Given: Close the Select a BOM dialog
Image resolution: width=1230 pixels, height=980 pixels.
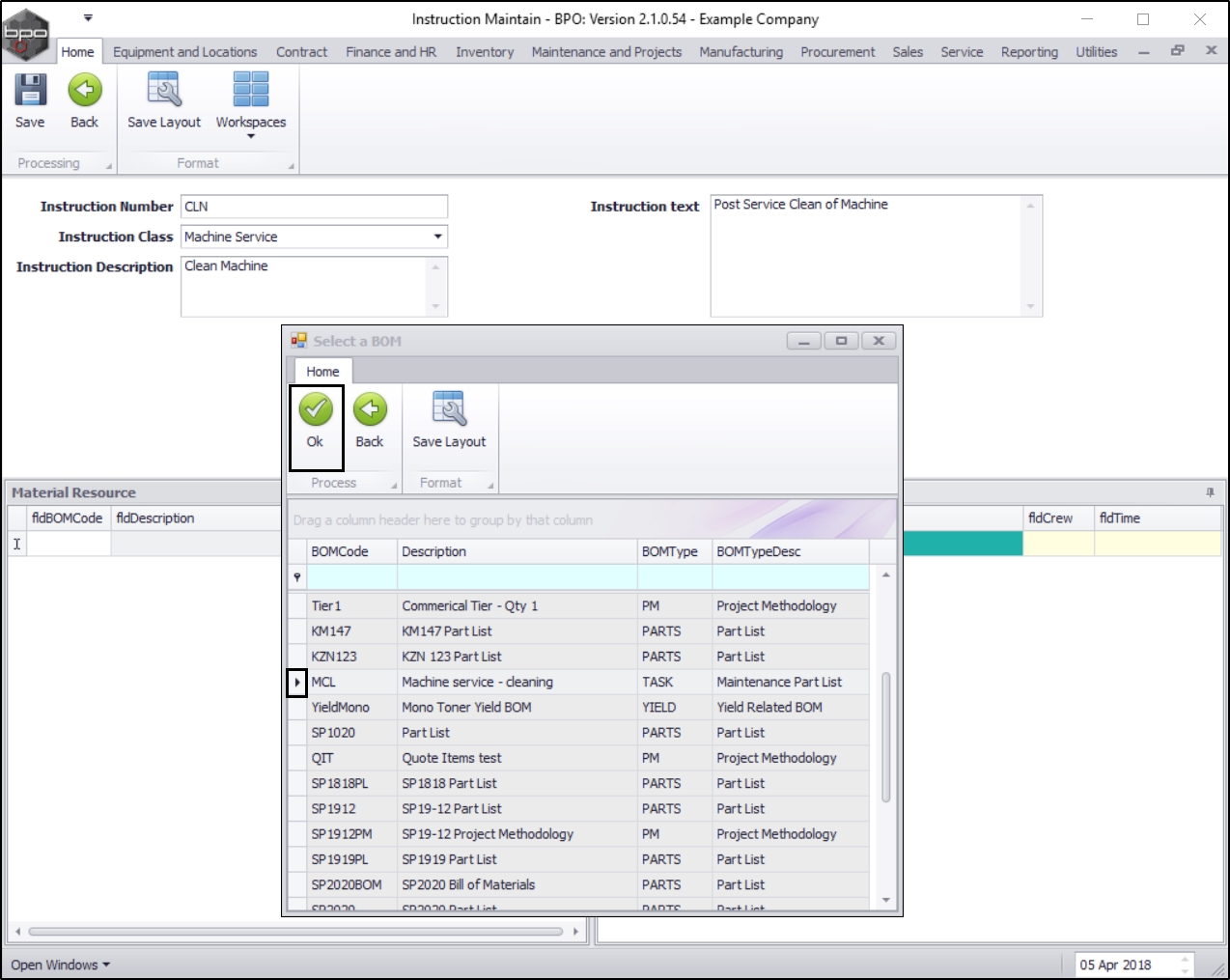Looking at the screenshot, I should pyautogui.click(x=879, y=341).
